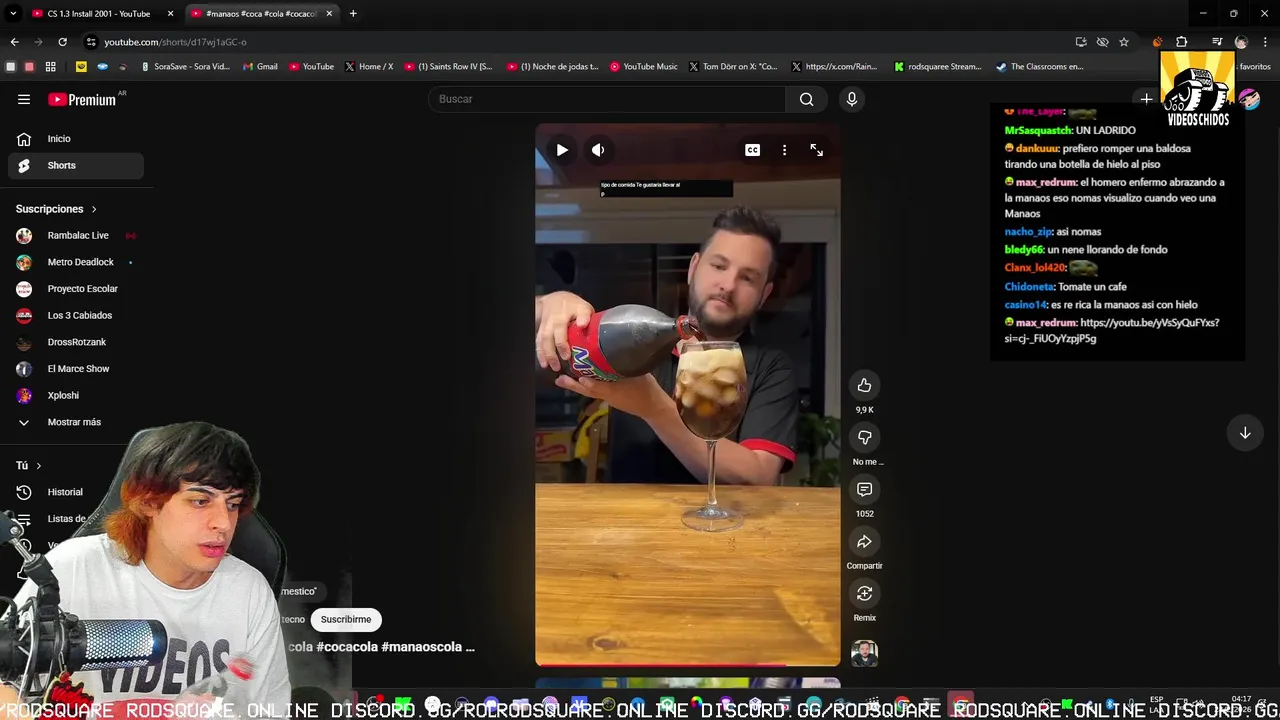Open the channel avatar below Remix
Screen dimensions: 1280x720
[864, 653]
